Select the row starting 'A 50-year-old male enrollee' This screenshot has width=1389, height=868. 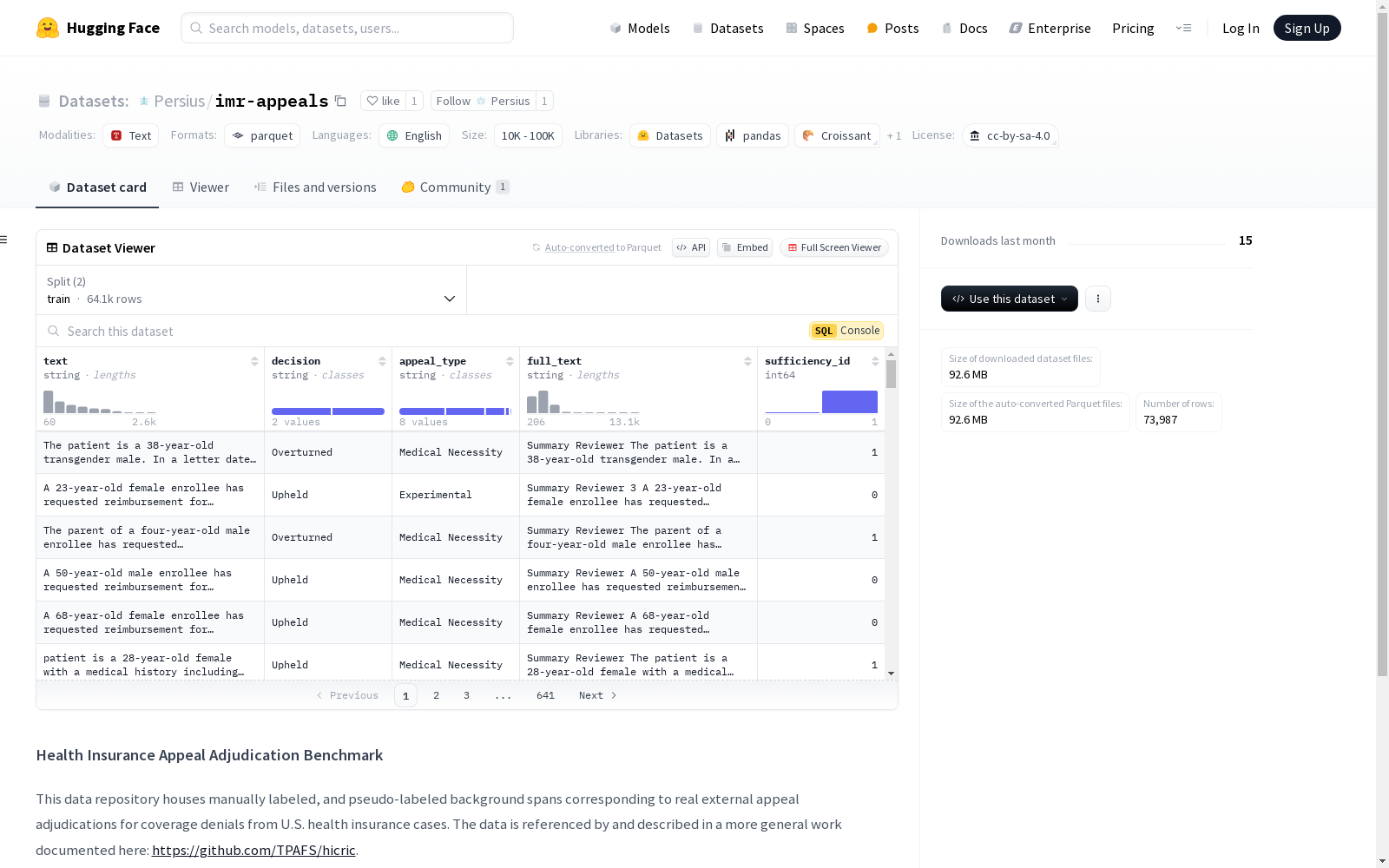coord(460,580)
